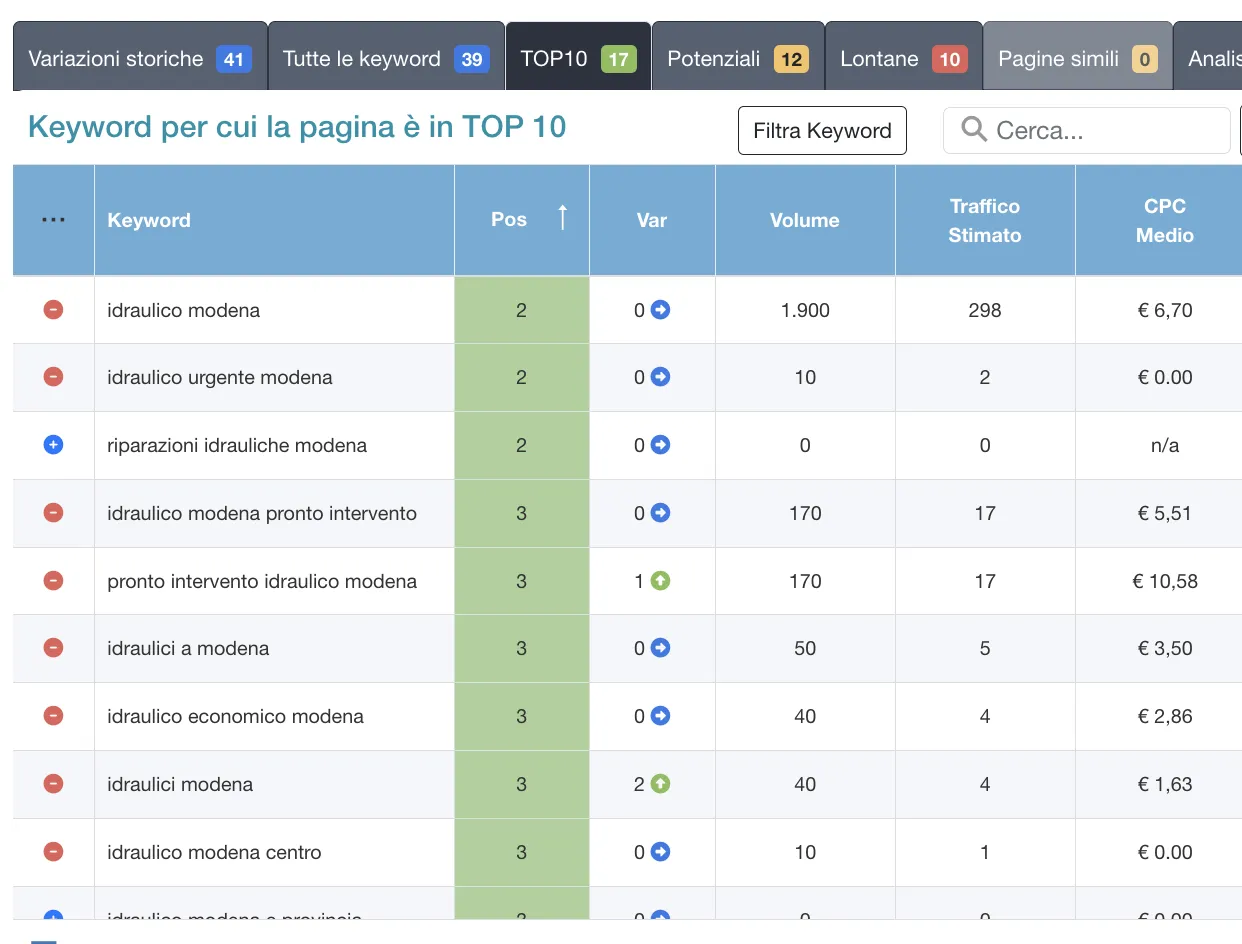The image size is (1242, 944).
Task: Toggle the minus icon for idraulico modena pronto intervento
Action: (x=54, y=513)
